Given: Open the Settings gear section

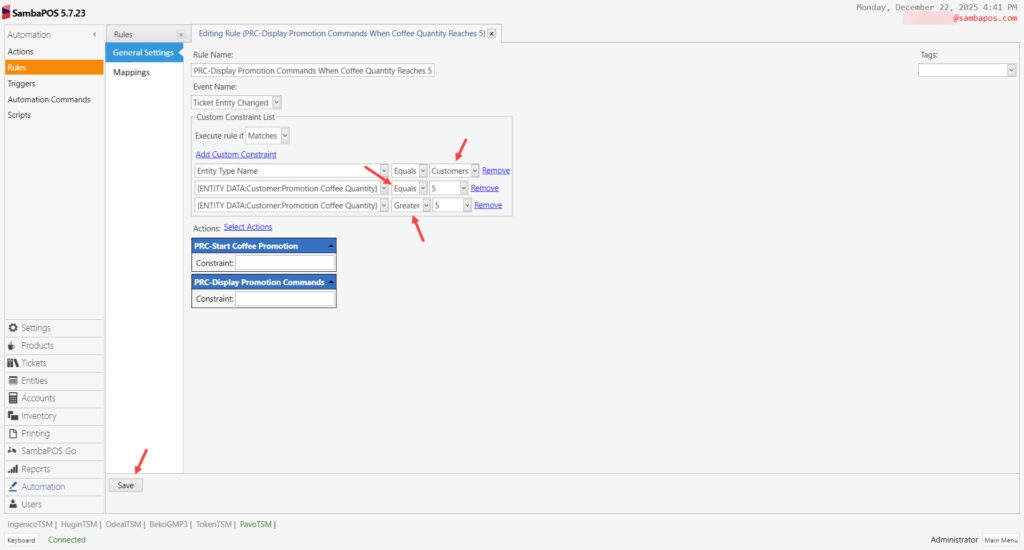Looking at the screenshot, I should pos(13,328).
